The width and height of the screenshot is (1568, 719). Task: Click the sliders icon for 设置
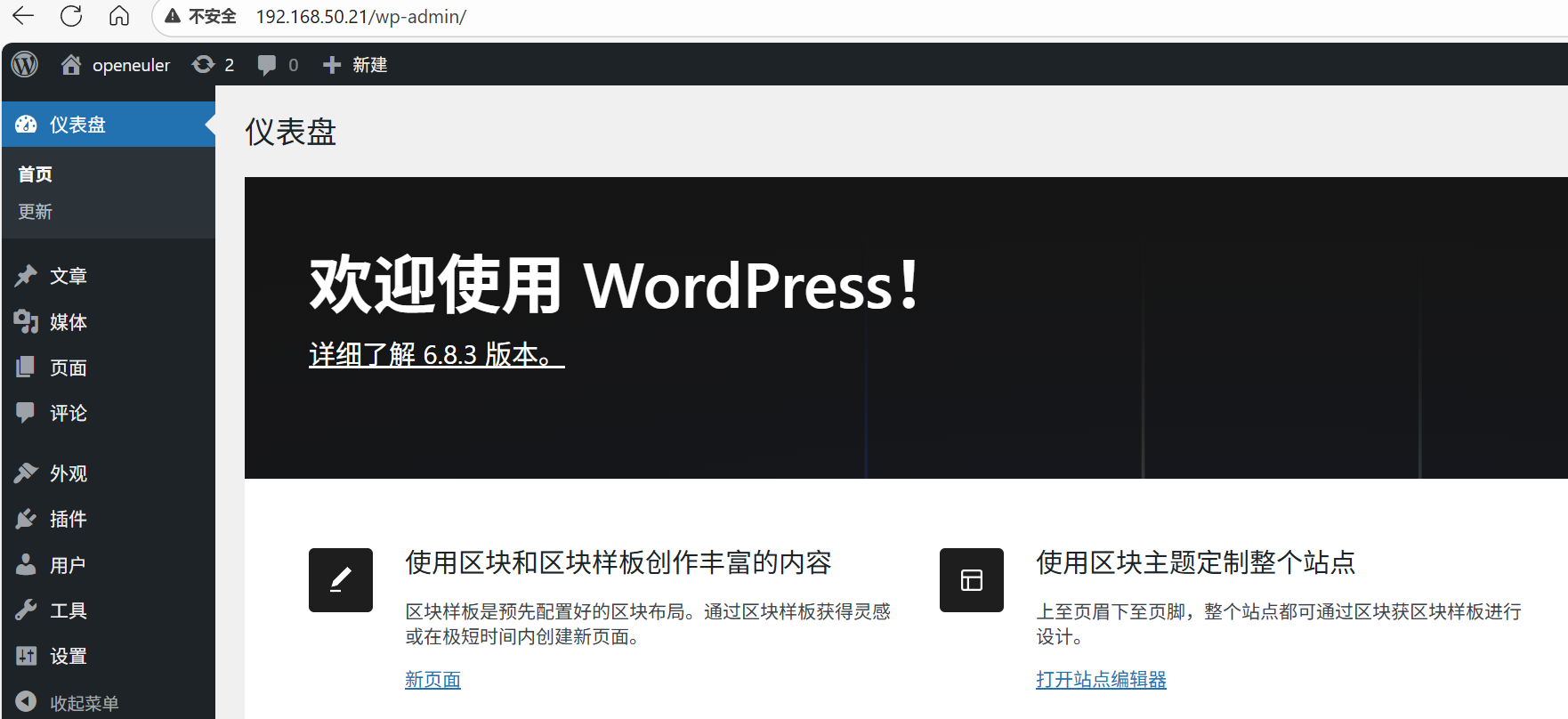[26, 656]
